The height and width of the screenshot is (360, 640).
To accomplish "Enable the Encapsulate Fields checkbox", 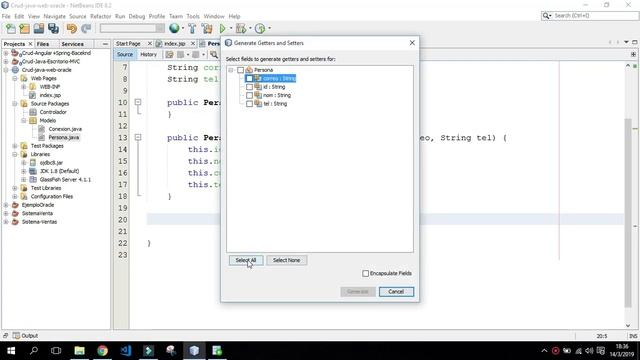I will point(366,273).
